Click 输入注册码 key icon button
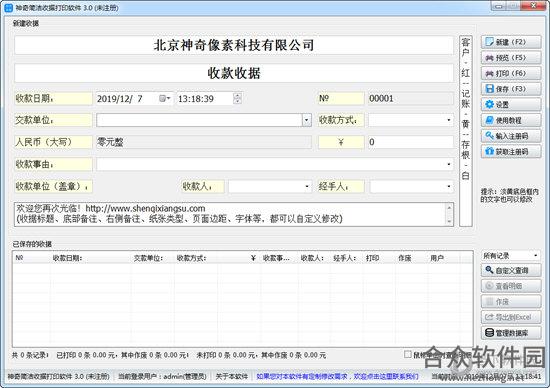Screen dimensions: 550x388 click(x=511, y=136)
